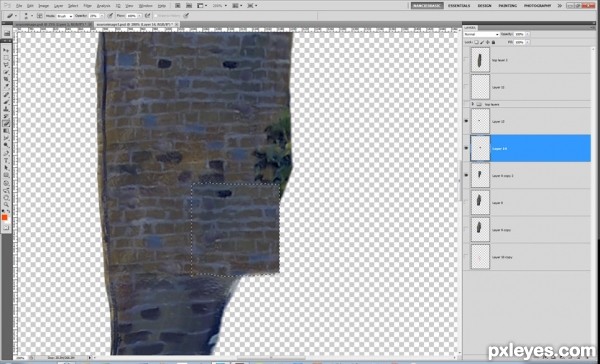
Task: Open the Image menu
Action: 44,6
